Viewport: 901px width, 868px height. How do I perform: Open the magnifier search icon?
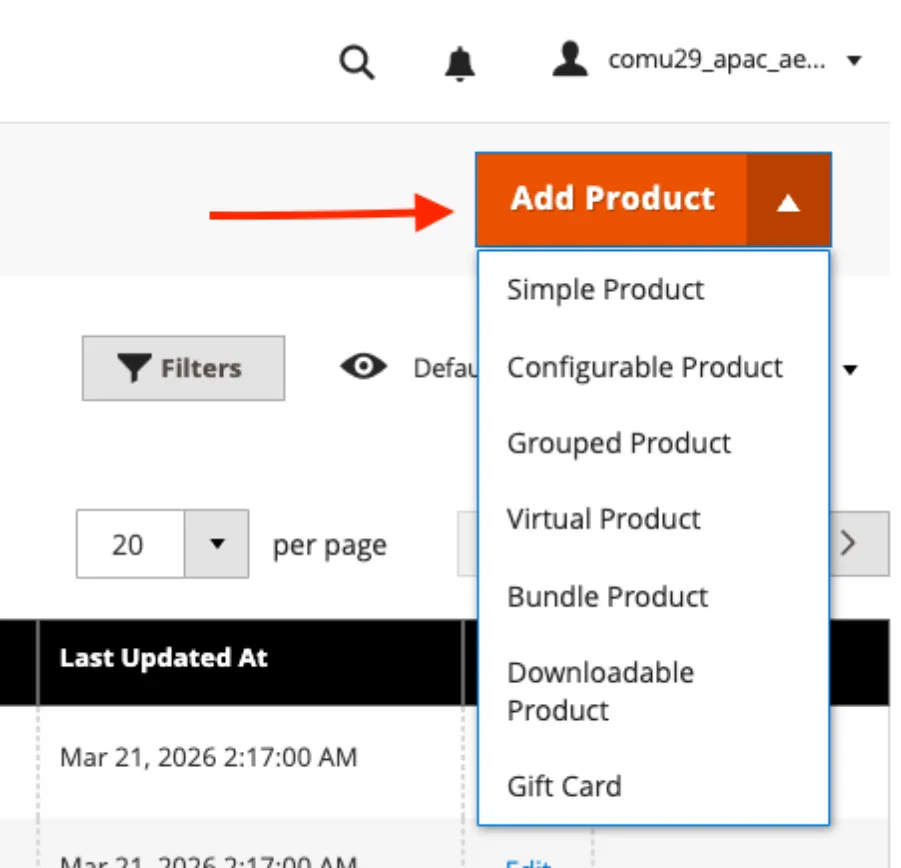357,62
